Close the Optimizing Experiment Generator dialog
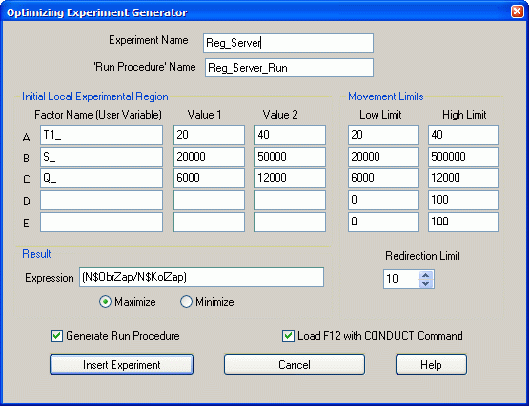The image size is (529, 406). [x=517, y=12]
